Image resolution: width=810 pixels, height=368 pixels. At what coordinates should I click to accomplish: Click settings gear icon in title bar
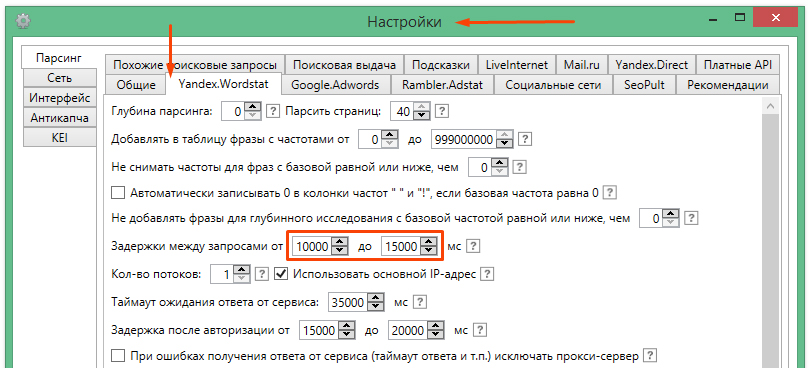(x=23, y=21)
